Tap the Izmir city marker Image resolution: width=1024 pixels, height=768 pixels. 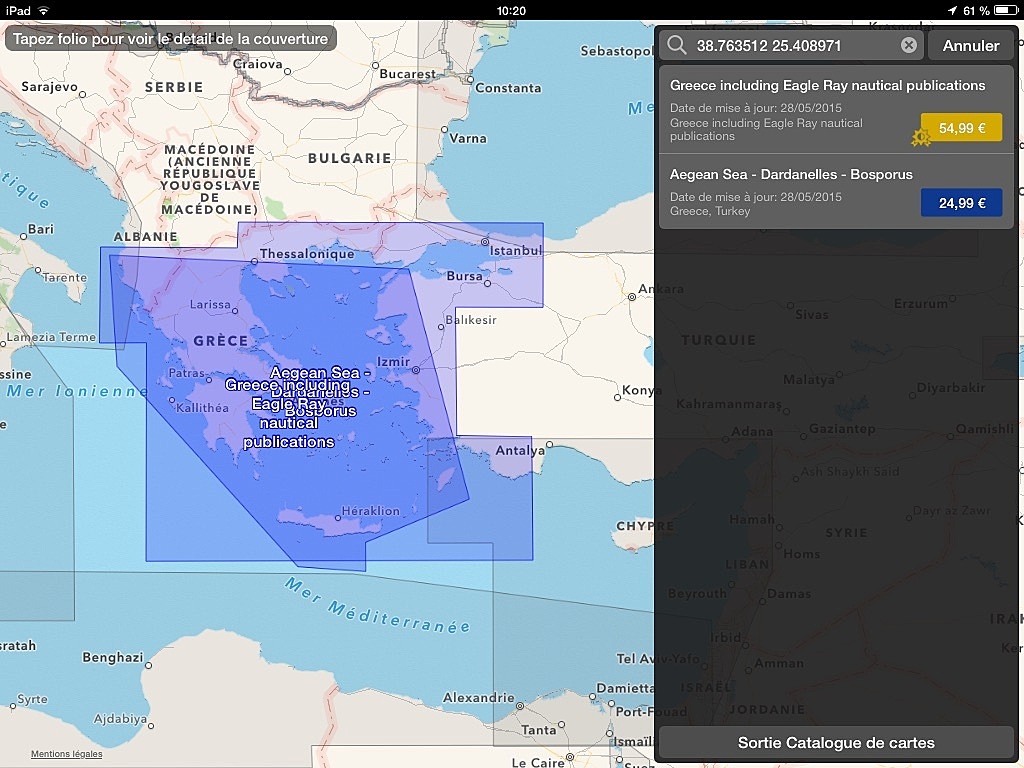(x=415, y=370)
